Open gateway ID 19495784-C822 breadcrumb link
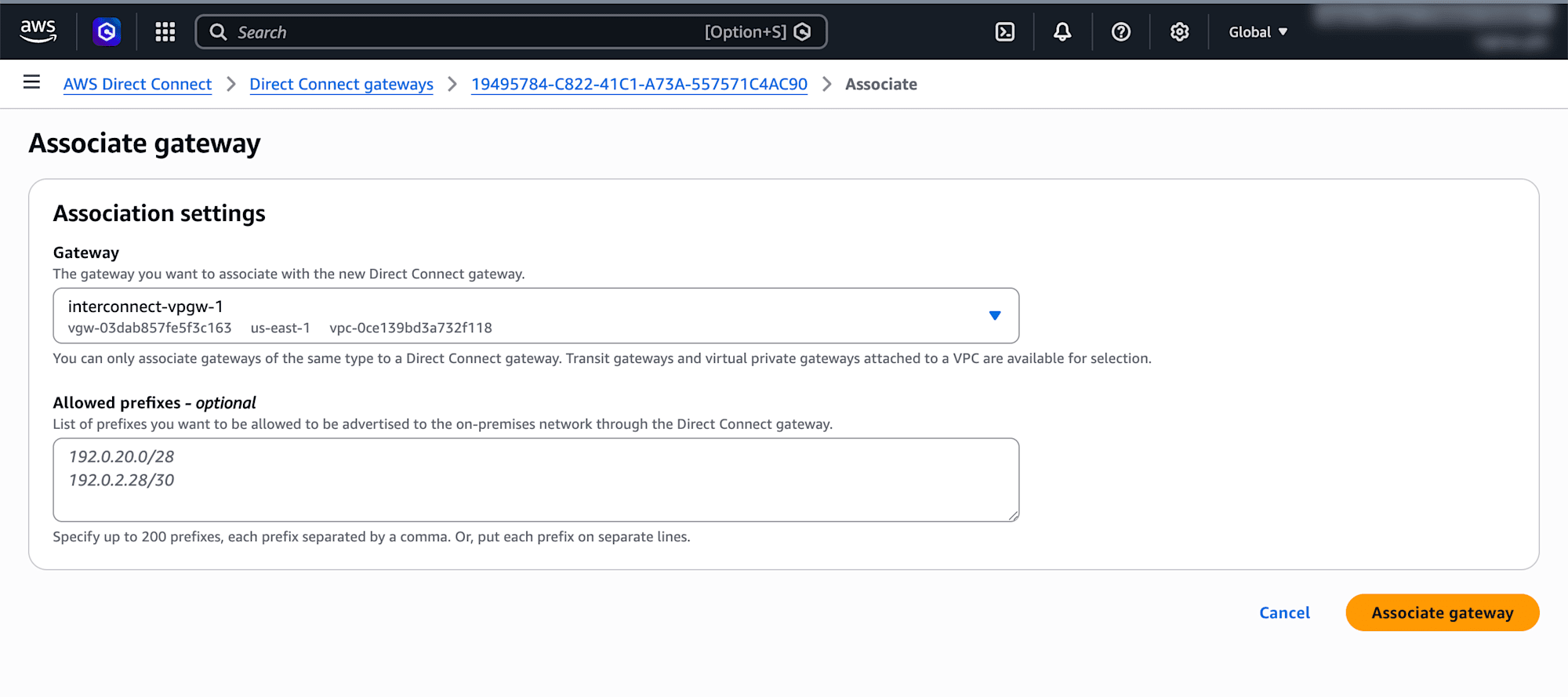Image resolution: width=1568 pixels, height=697 pixels. coord(639,84)
